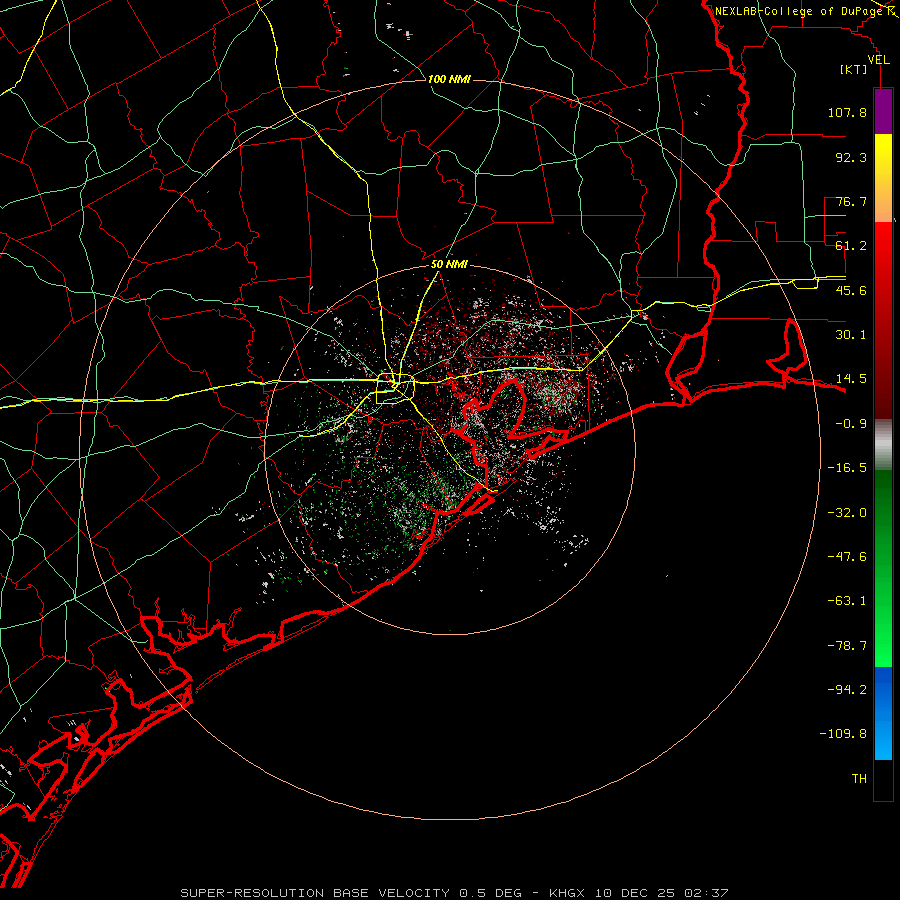This screenshot has height=900, width=900.
Task: Click the SUPER-RESOLUTION BASE VELOCITY caption text
Action: pos(315,893)
